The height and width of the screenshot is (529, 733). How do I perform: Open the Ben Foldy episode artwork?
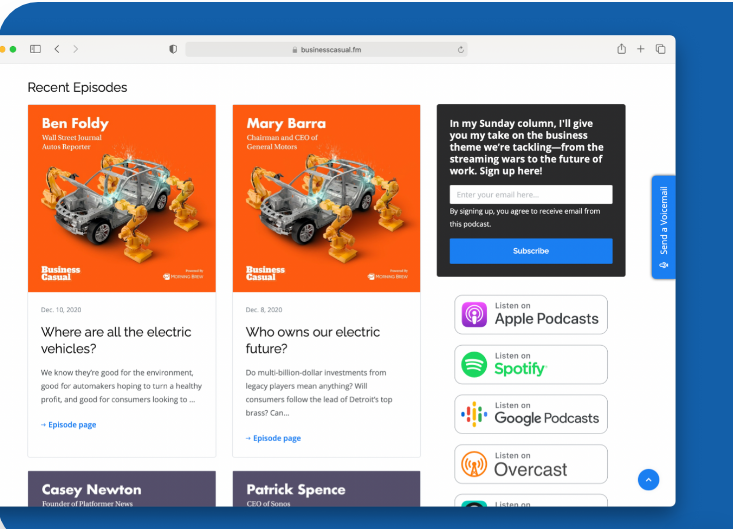[122, 199]
